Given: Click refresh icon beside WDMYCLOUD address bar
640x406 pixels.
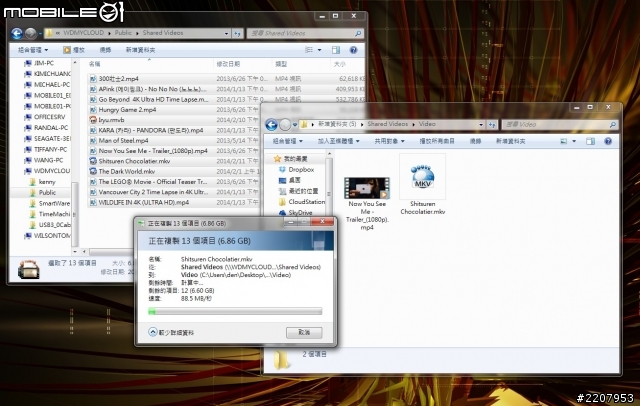Looking at the screenshot, I should [x=238, y=33].
